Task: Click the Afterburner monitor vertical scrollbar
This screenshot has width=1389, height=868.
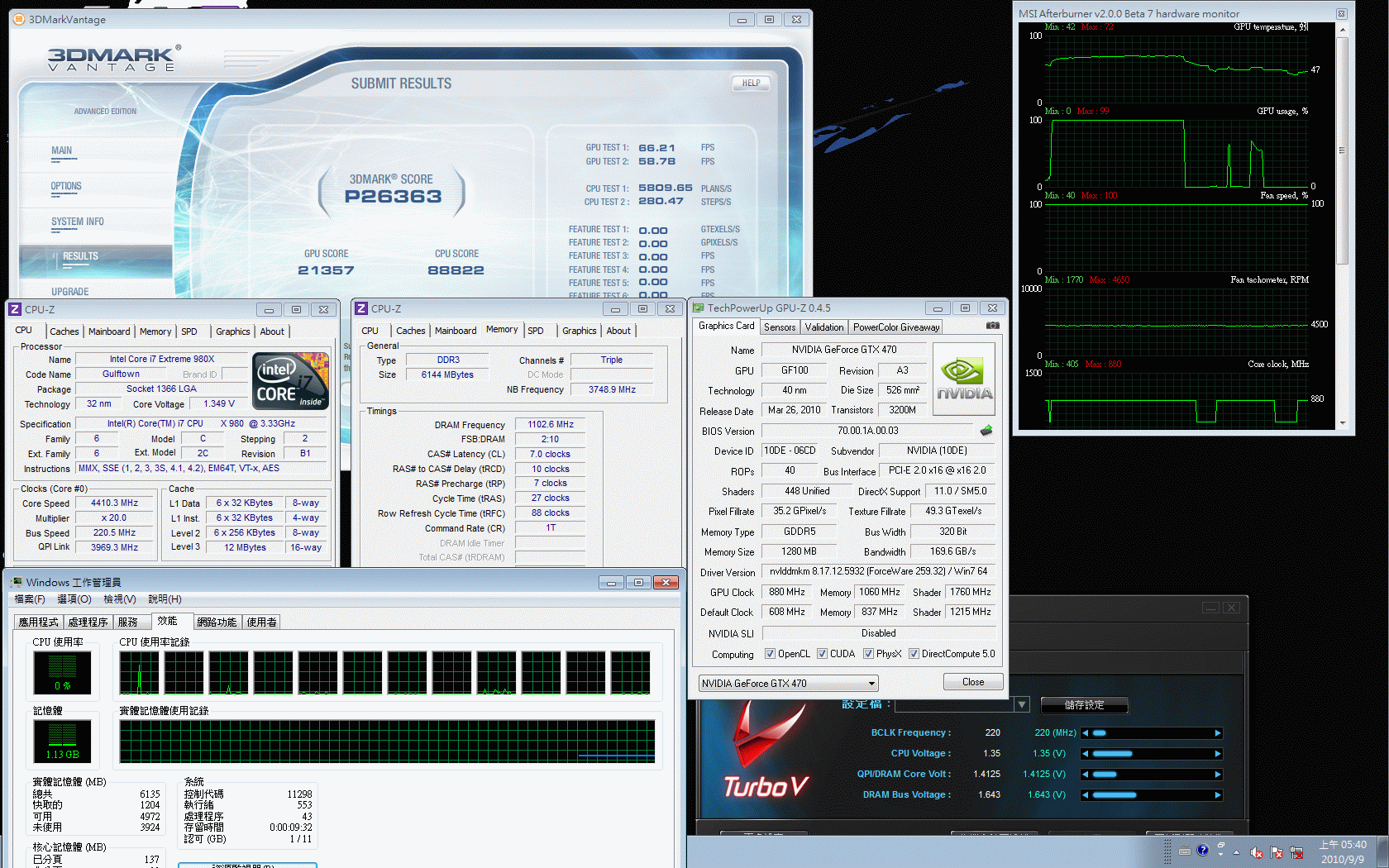Action: [1342, 226]
